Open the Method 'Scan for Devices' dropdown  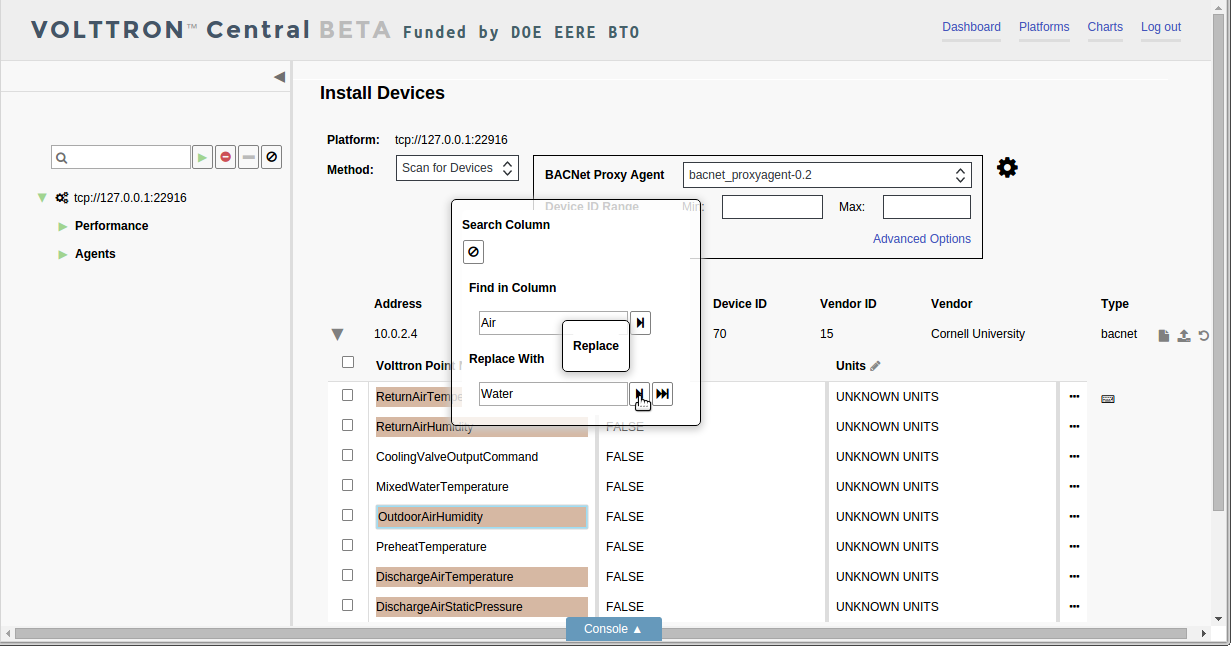tap(457, 168)
